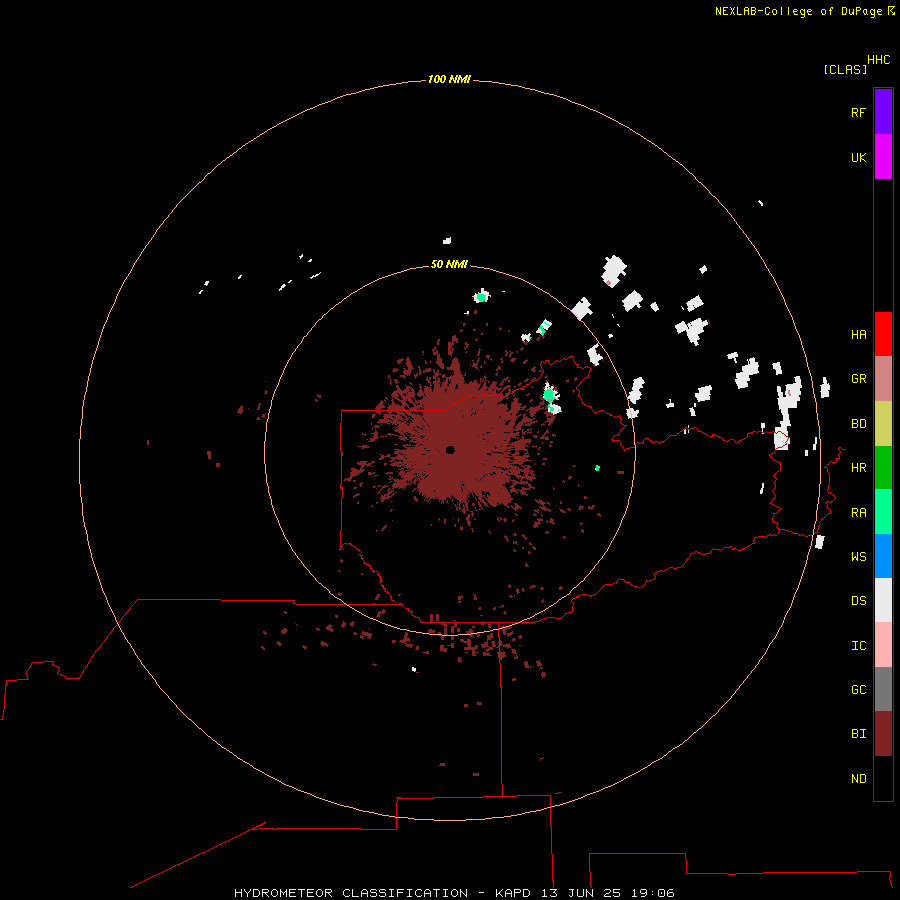Click the green rain echo near 50 NMI label

pyautogui.click(x=481, y=297)
